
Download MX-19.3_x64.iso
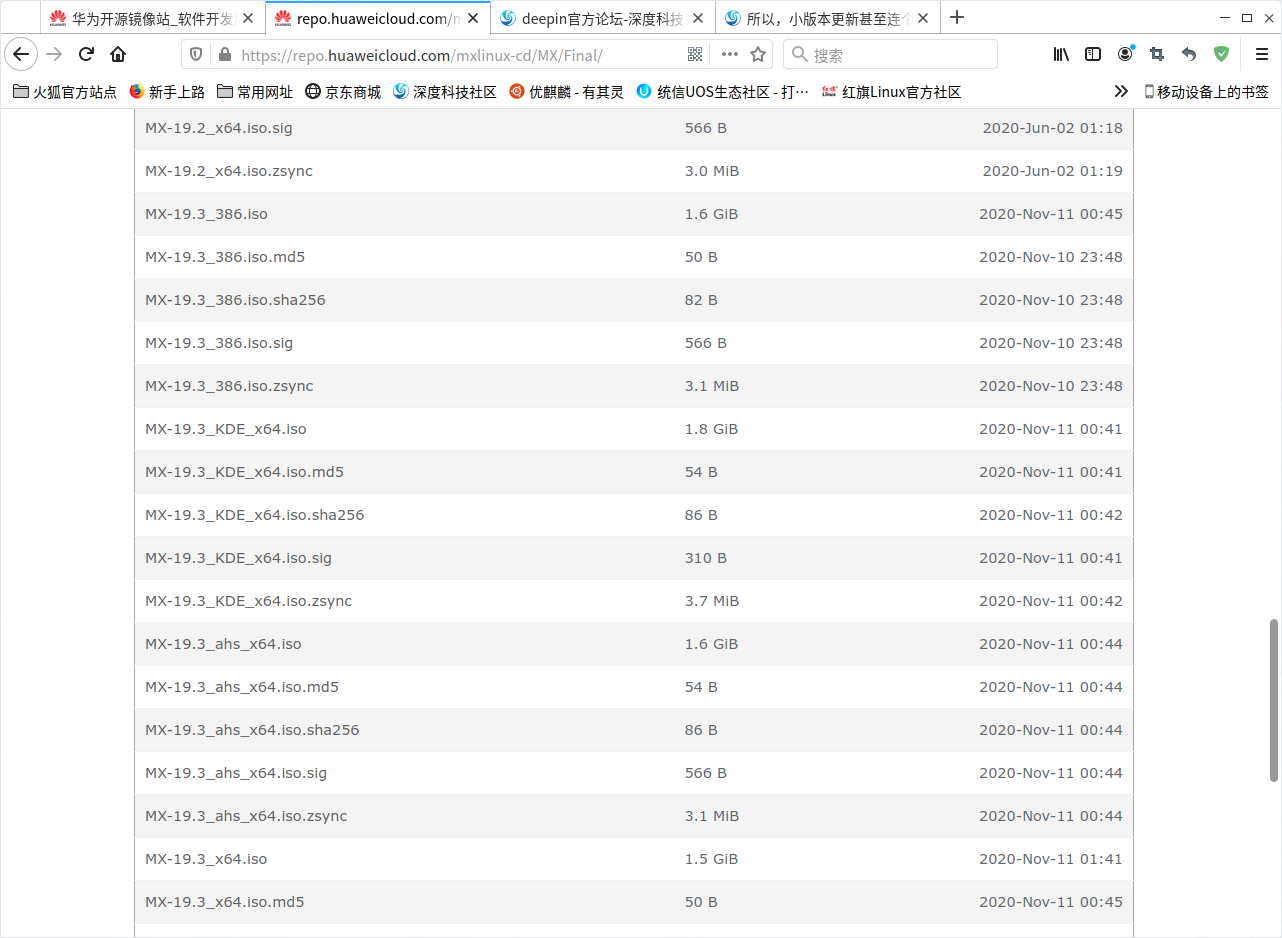206,859
